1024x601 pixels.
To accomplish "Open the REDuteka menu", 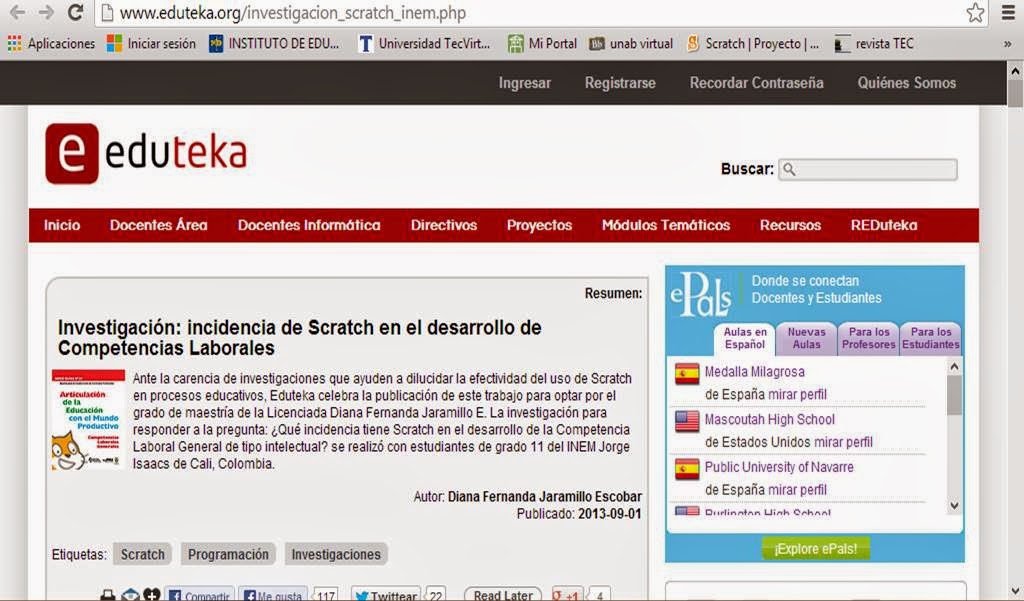I will [x=884, y=225].
